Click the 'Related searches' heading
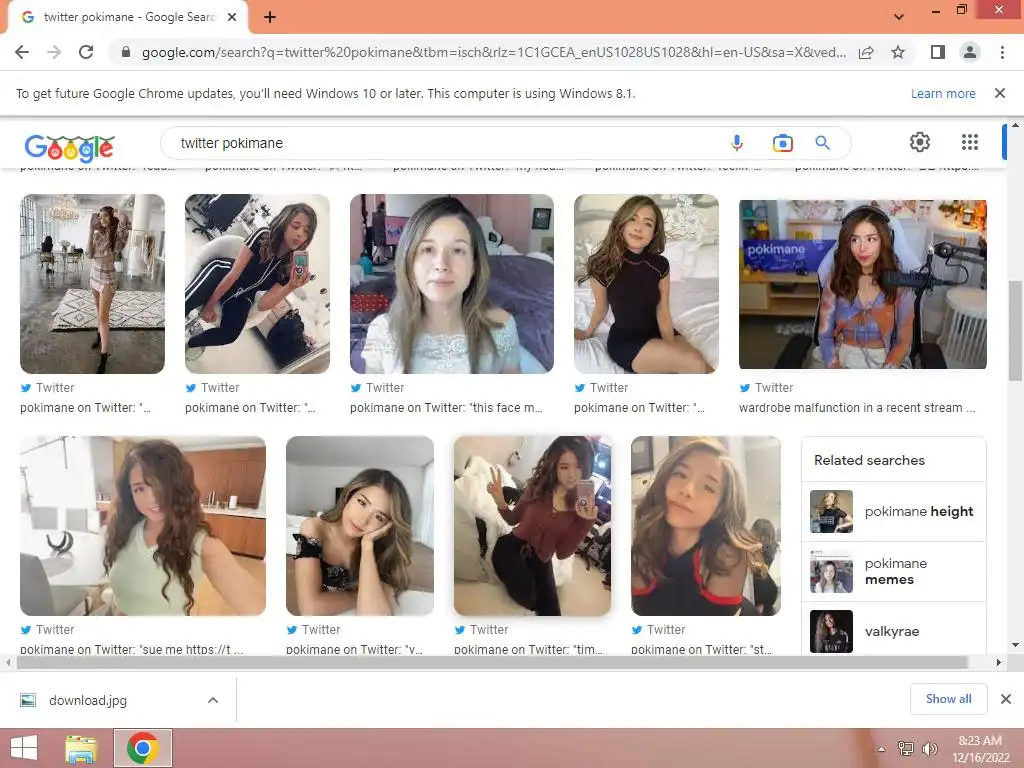This screenshot has width=1024, height=768. [869, 460]
